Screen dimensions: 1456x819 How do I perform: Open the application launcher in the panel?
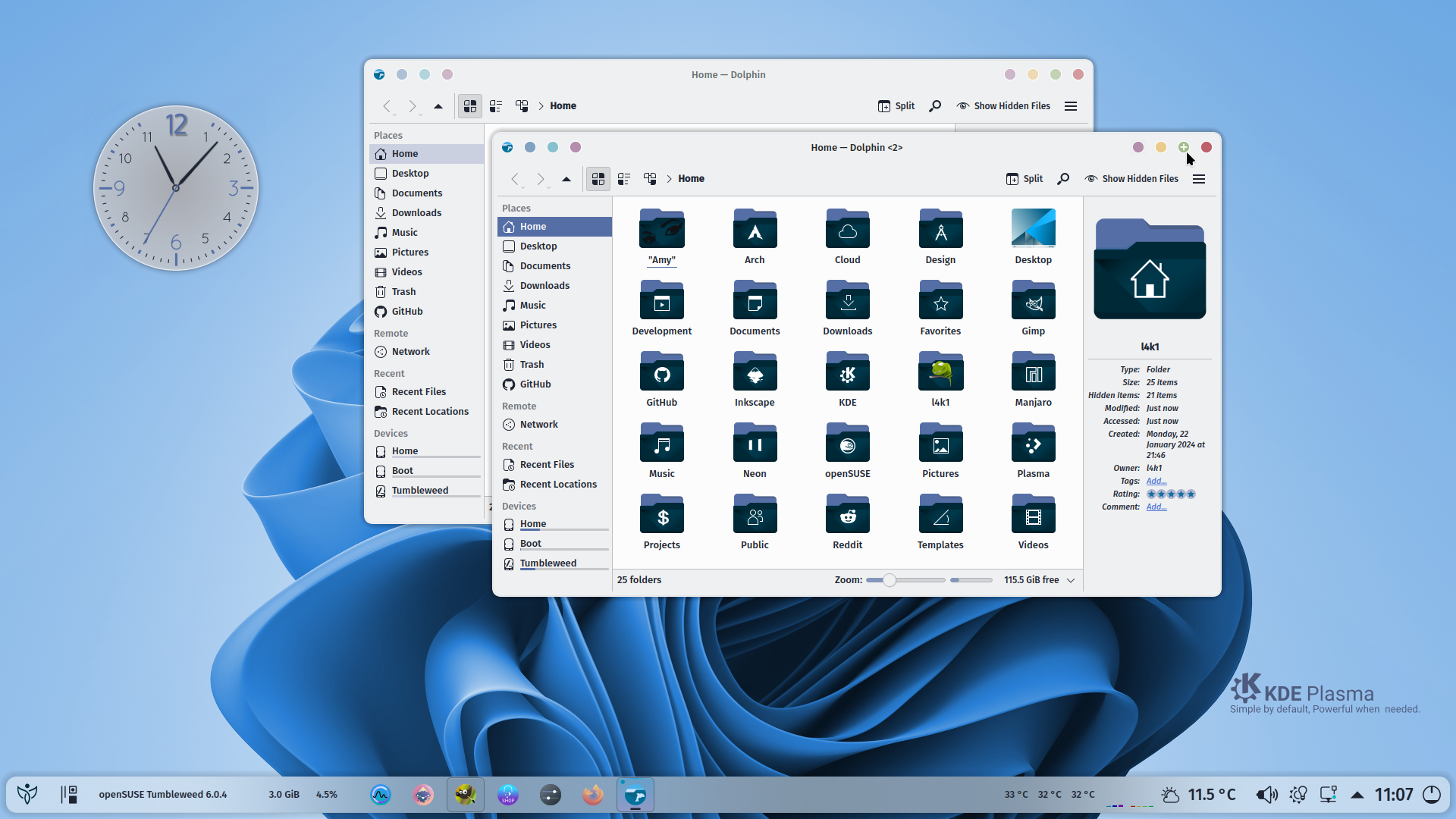pos(27,794)
